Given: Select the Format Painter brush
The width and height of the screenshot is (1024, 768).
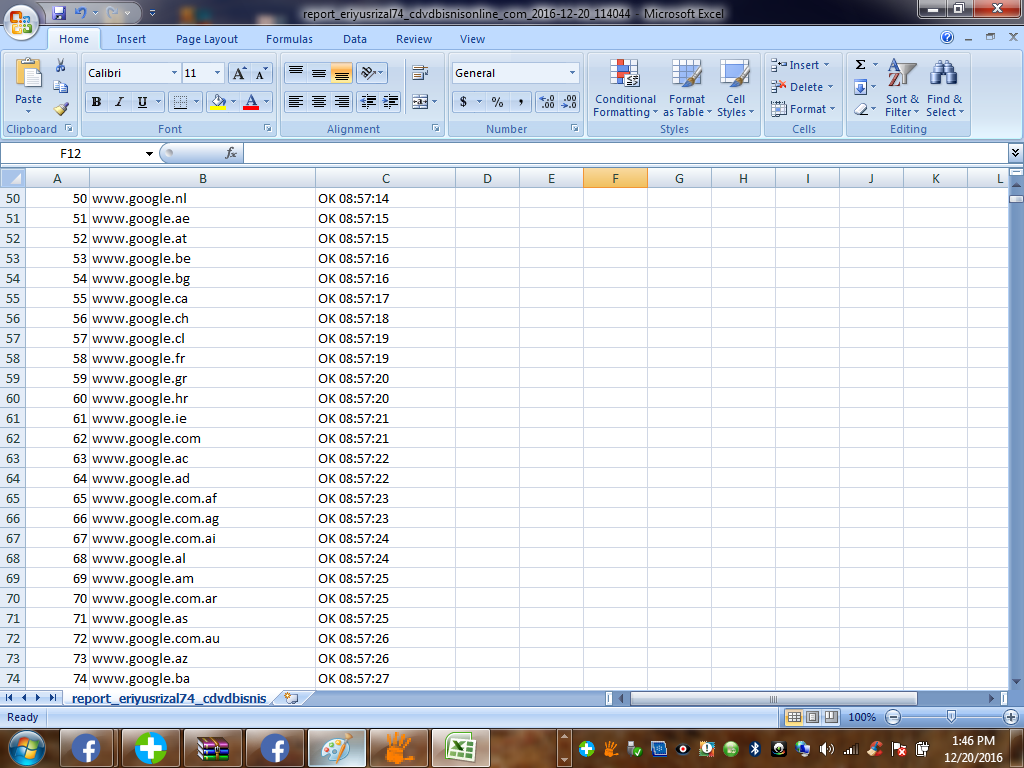Looking at the screenshot, I should click(x=61, y=108).
